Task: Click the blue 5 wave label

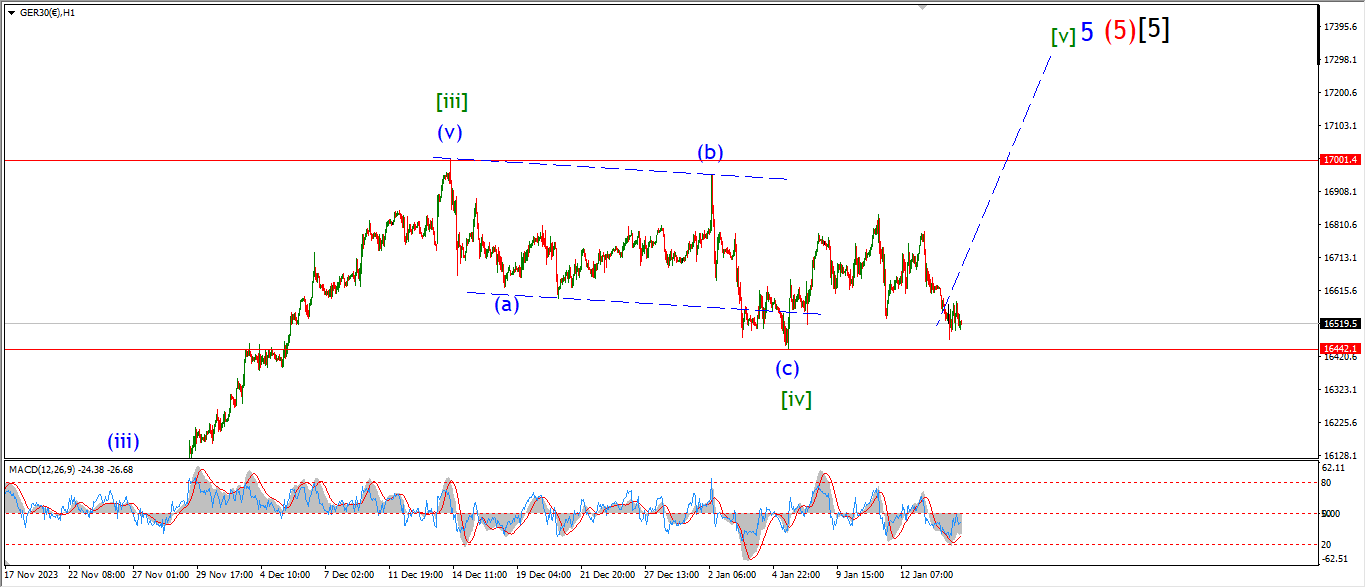Action: click(1087, 32)
